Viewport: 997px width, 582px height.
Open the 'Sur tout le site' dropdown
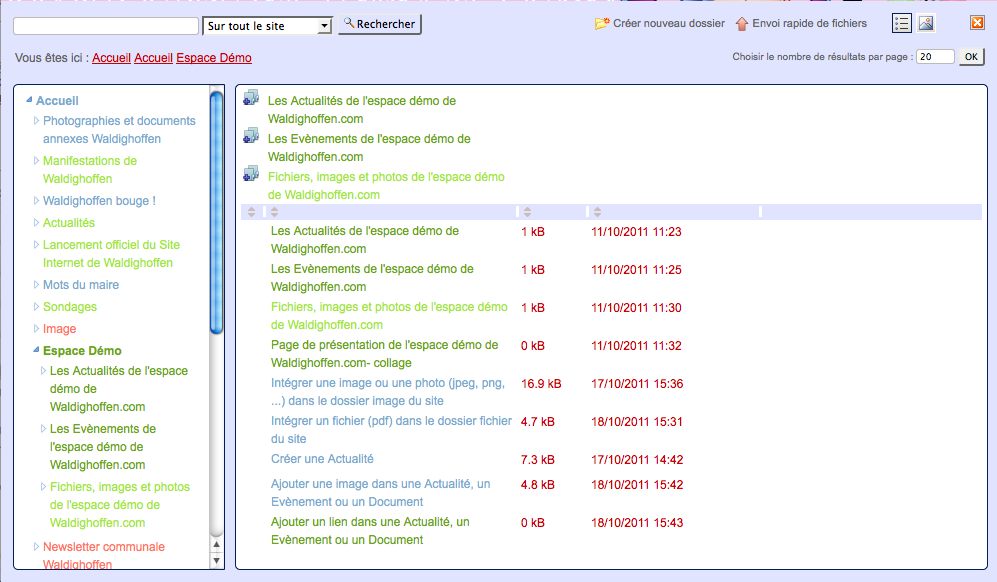click(267, 26)
